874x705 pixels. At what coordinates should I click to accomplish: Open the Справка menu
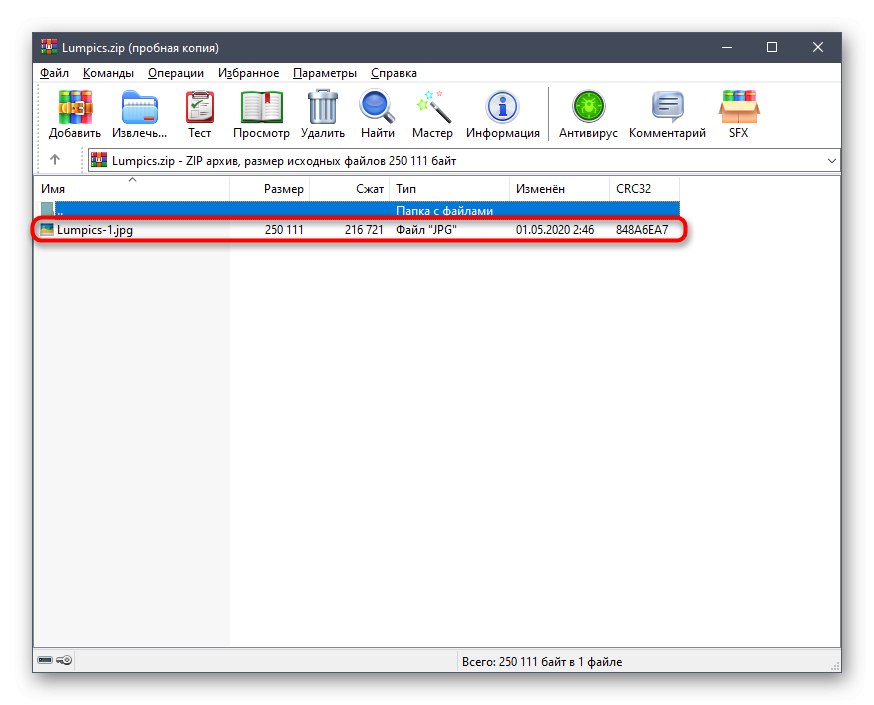(394, 73)
